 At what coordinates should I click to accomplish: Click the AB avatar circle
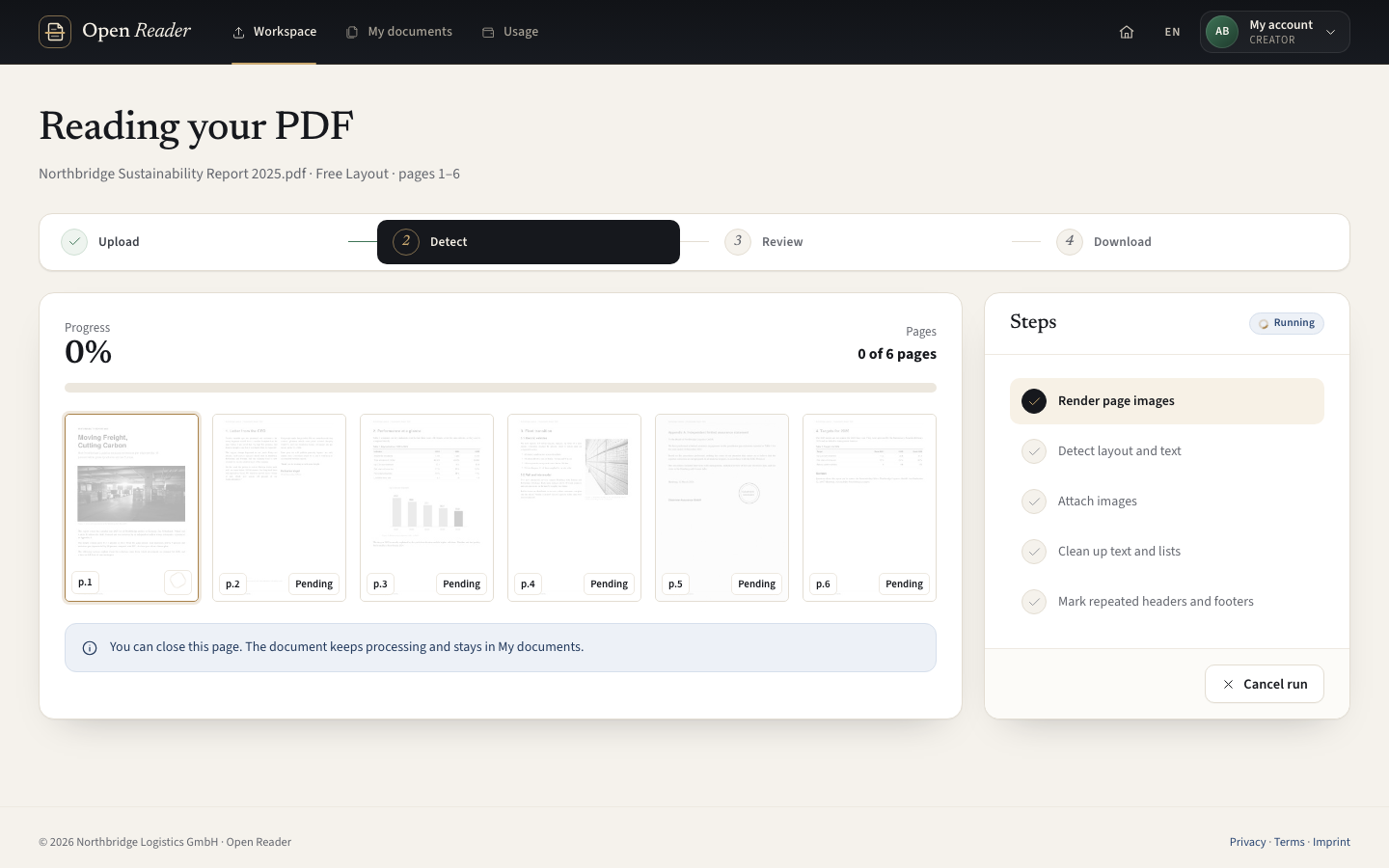[1222, 32]
